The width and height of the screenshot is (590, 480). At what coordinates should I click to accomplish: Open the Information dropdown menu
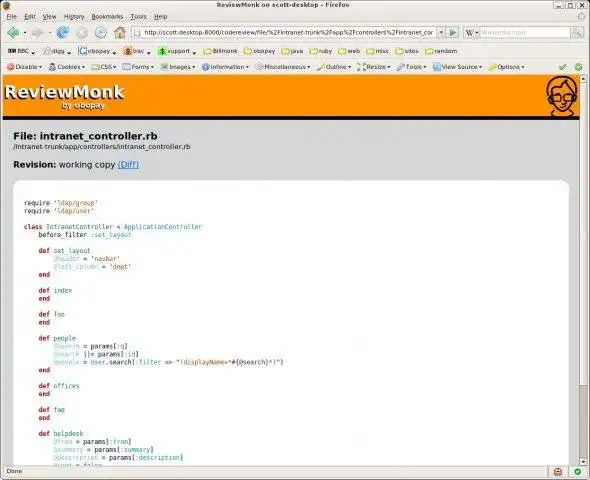tap(225, 67)
